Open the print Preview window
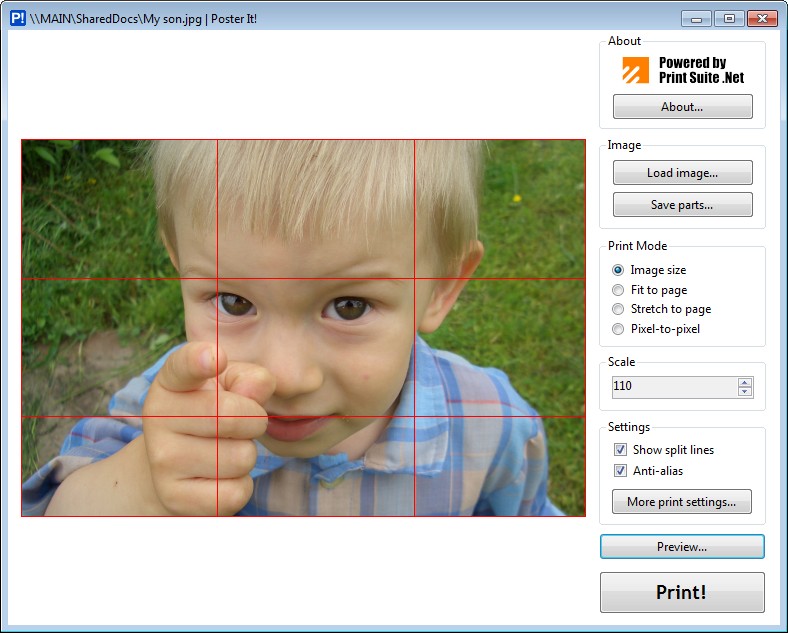The image size is (788, 633). 682,547
